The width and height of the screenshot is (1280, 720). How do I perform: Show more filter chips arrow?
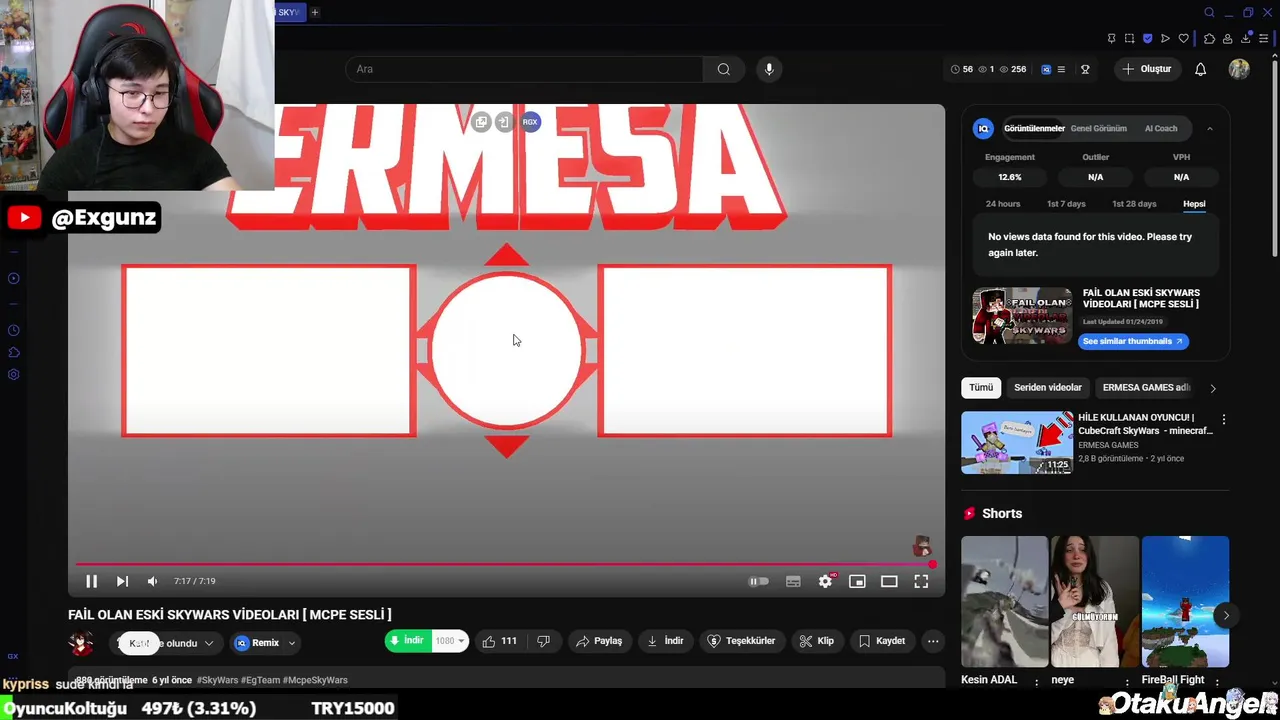[x=1213, y=388]
